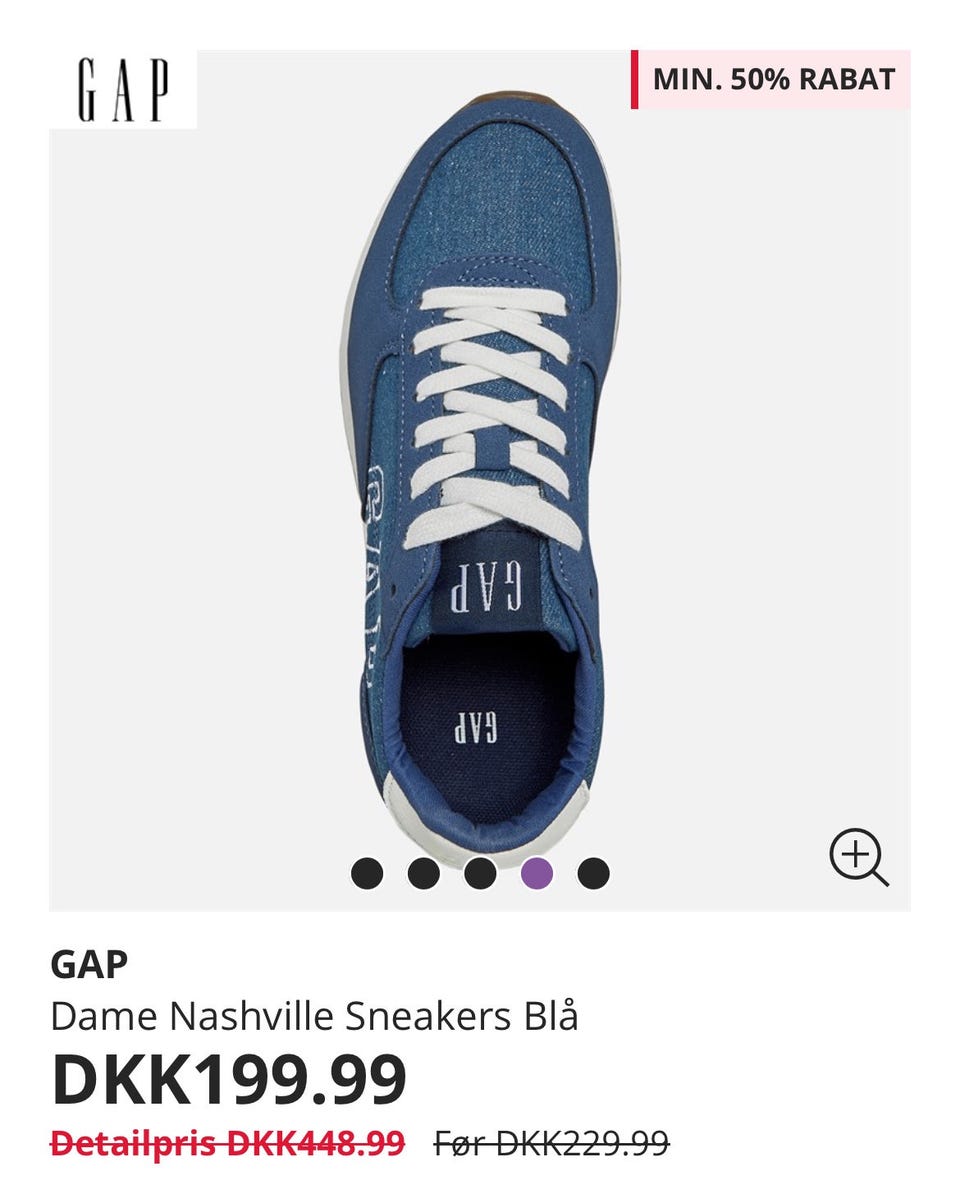Image resolution: width=960 pixels, height=1180 pixels.
Task: Select the fifth image carousel dot
Action: (594, 874)
